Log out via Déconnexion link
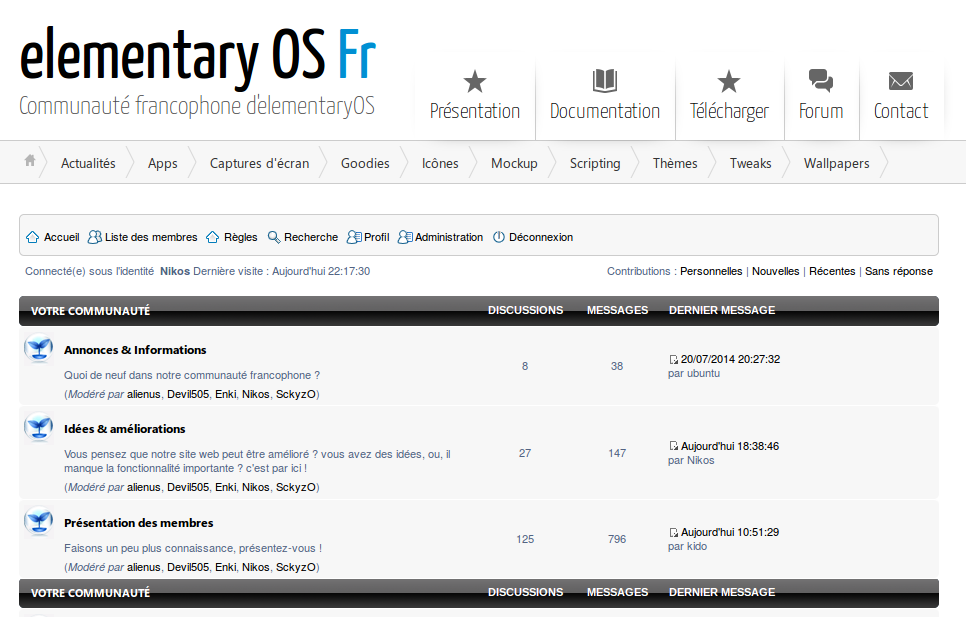Image resolution: width=966 pixels, height=617 pixels. [541, 237]
